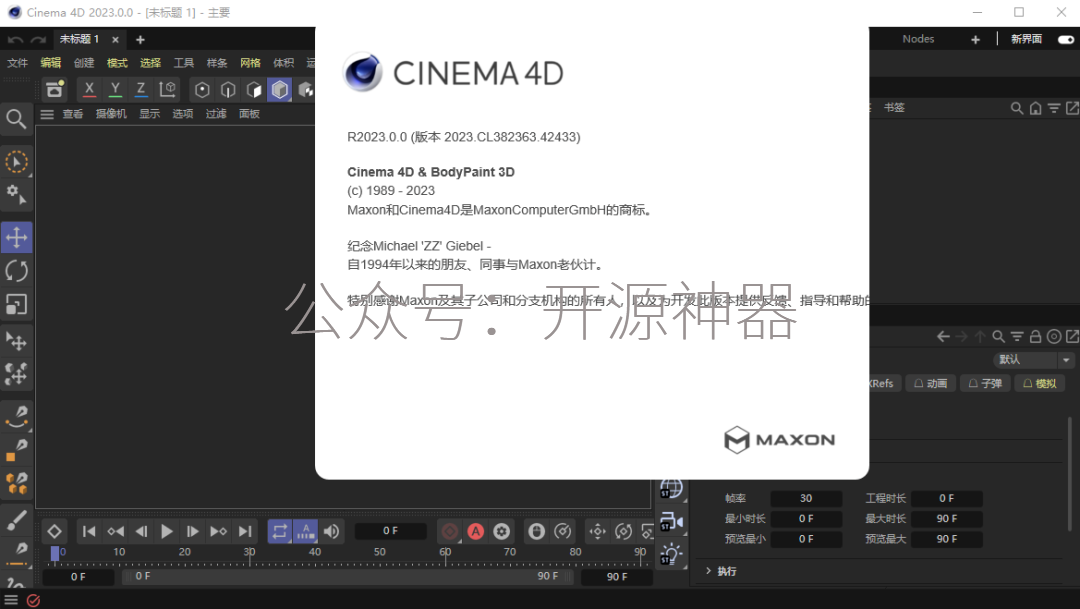This screenshot has width=1080, height=609.
Task: Close the 未标题 1 document tab
Action: pyautogui.click(x=115, y=40)
